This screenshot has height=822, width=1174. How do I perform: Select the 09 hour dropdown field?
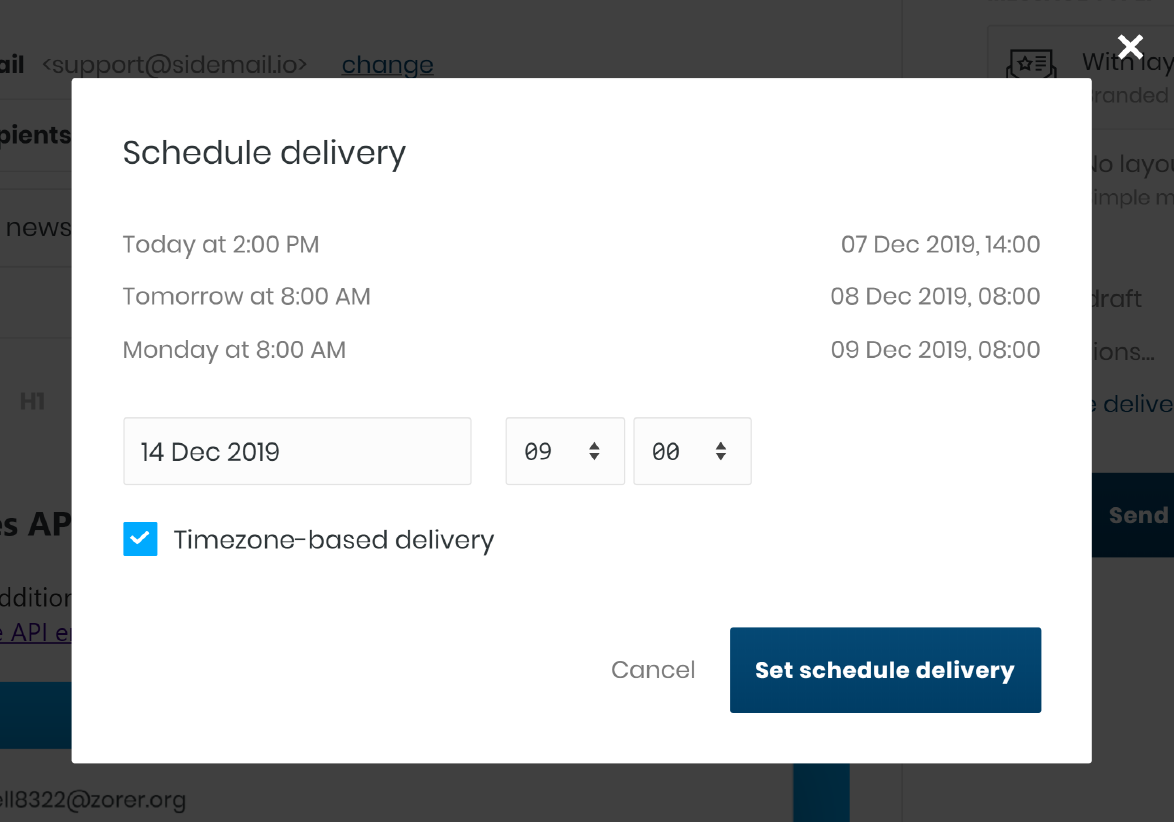(x=565, y=451)
